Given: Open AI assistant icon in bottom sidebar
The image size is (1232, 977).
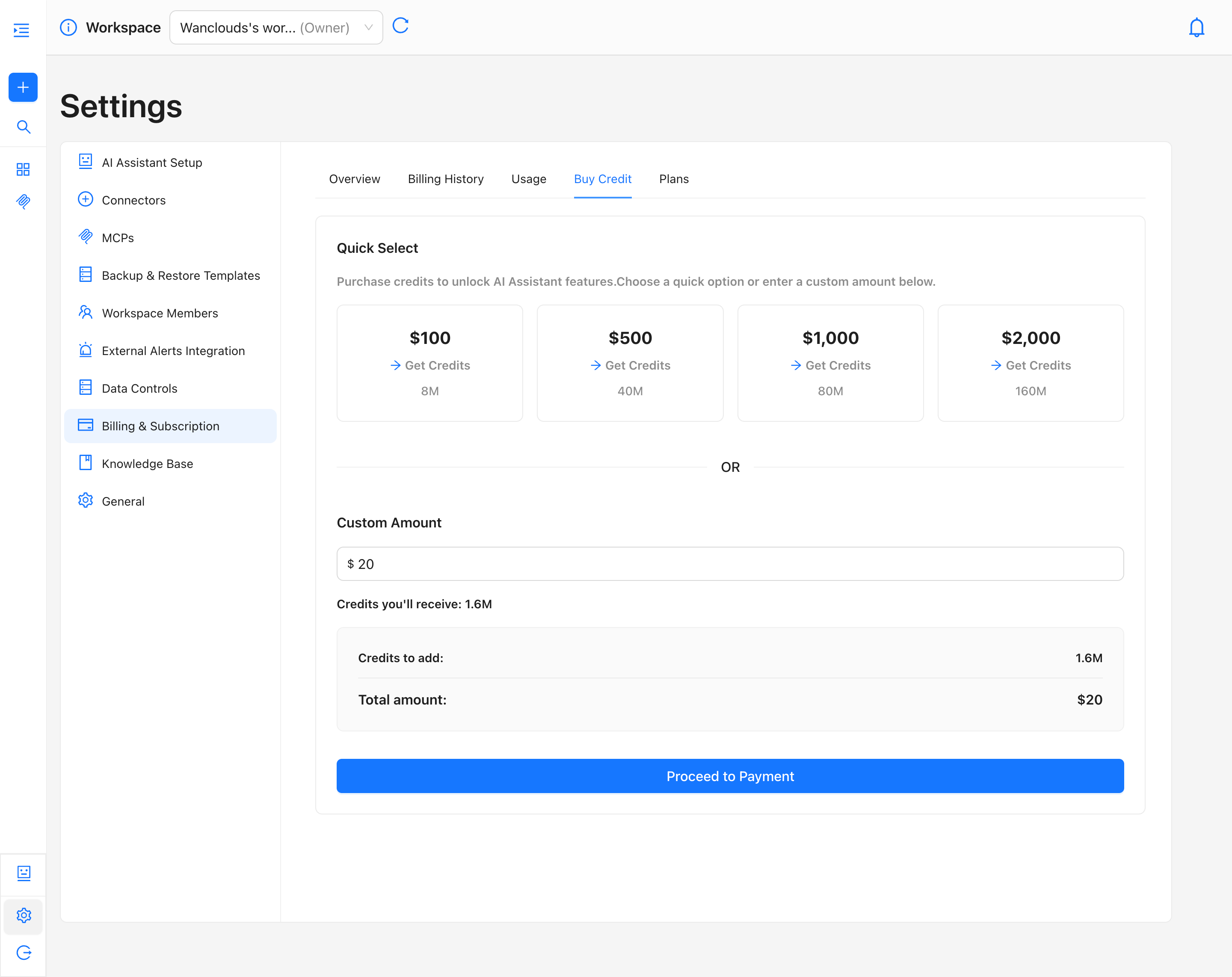Looking at the screenshot, I should point(24,873).
